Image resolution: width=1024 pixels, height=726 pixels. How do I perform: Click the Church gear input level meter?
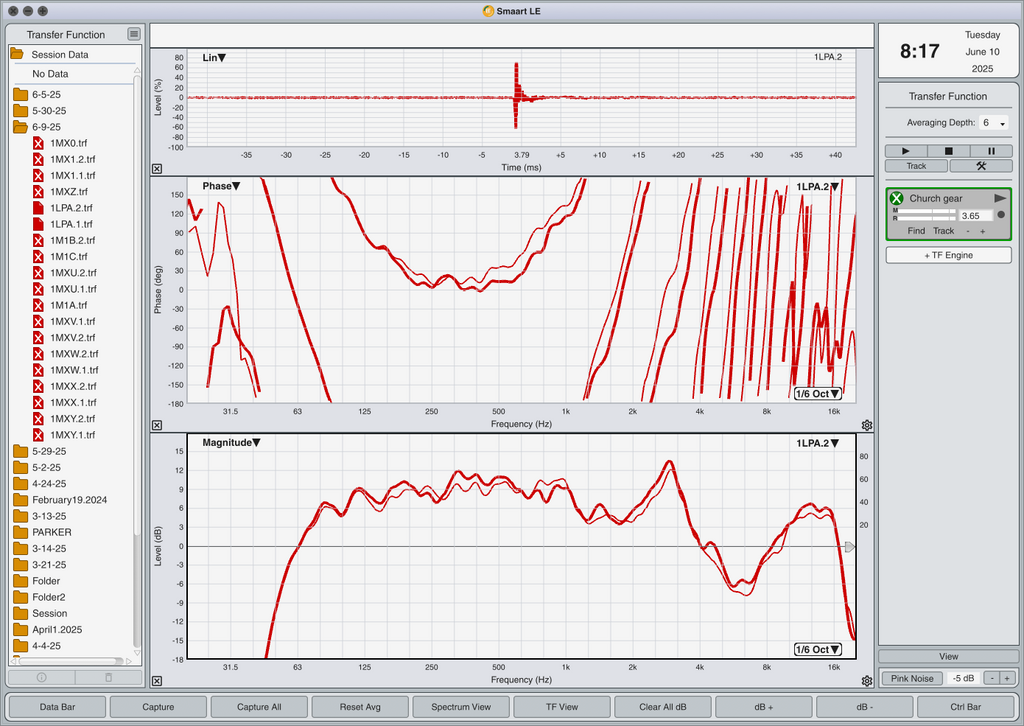tap(924, 214)
